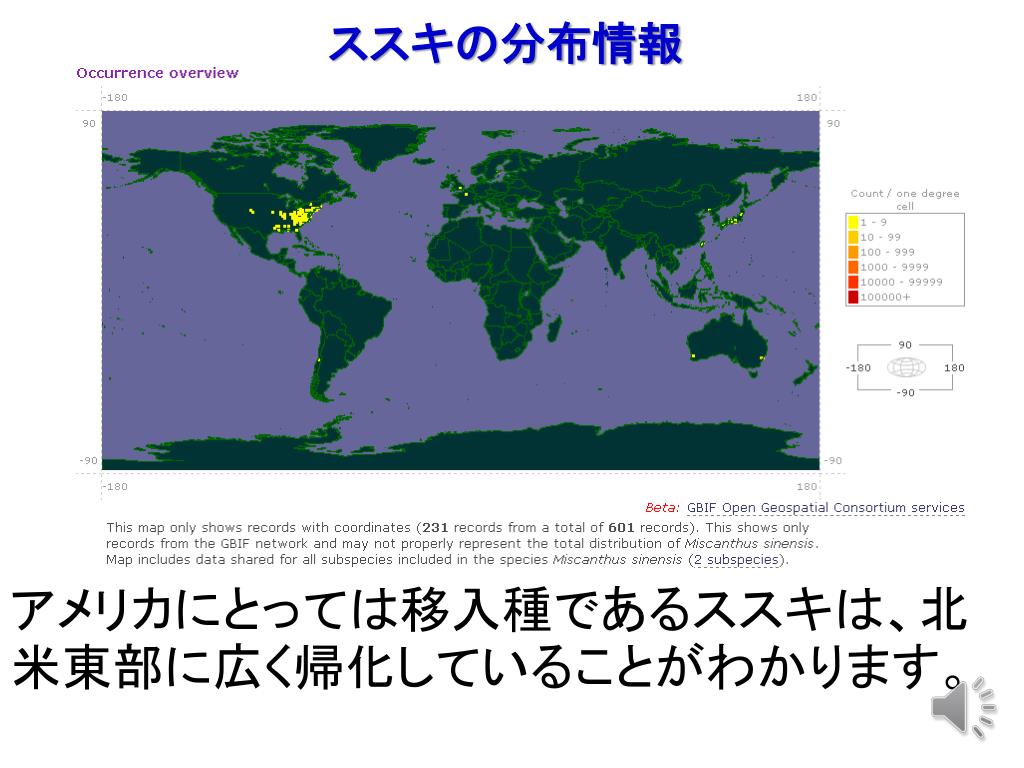Image resolution: width=1024 pixels, height=768 pixels.
Task: Click the 'Occurrence overview' heading
Action: pos(157,72)
